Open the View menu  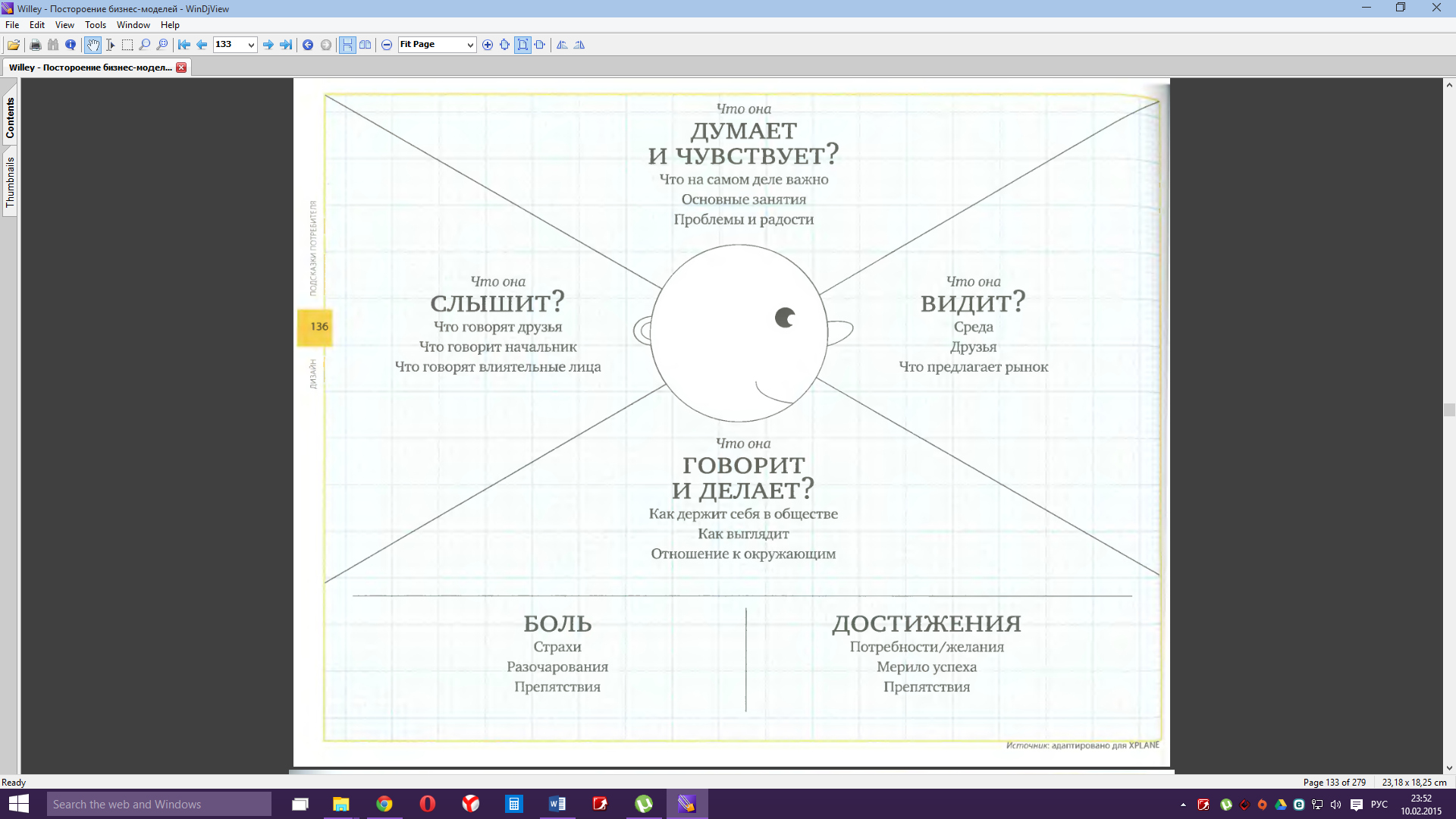tap(64, 25)
